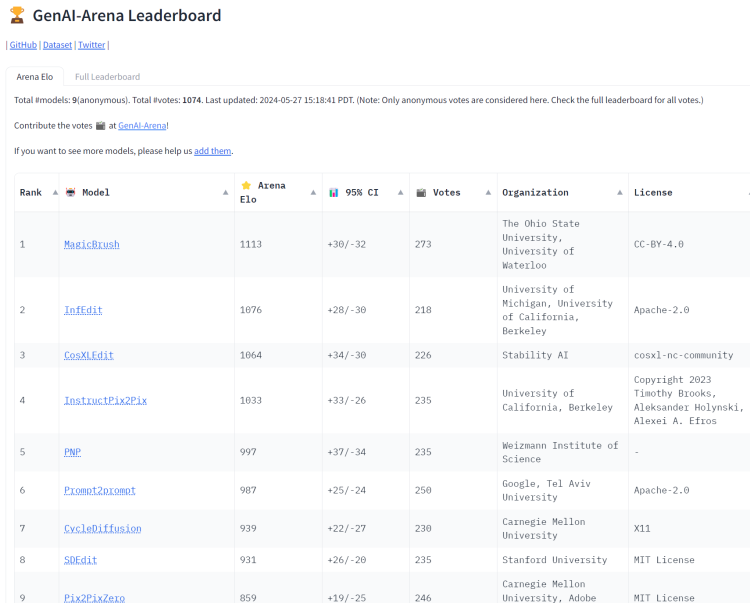Select the Elo value 1113

point(251,244)
